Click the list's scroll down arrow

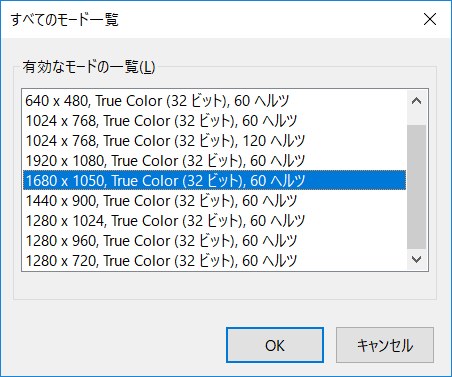tap(417, 259)
